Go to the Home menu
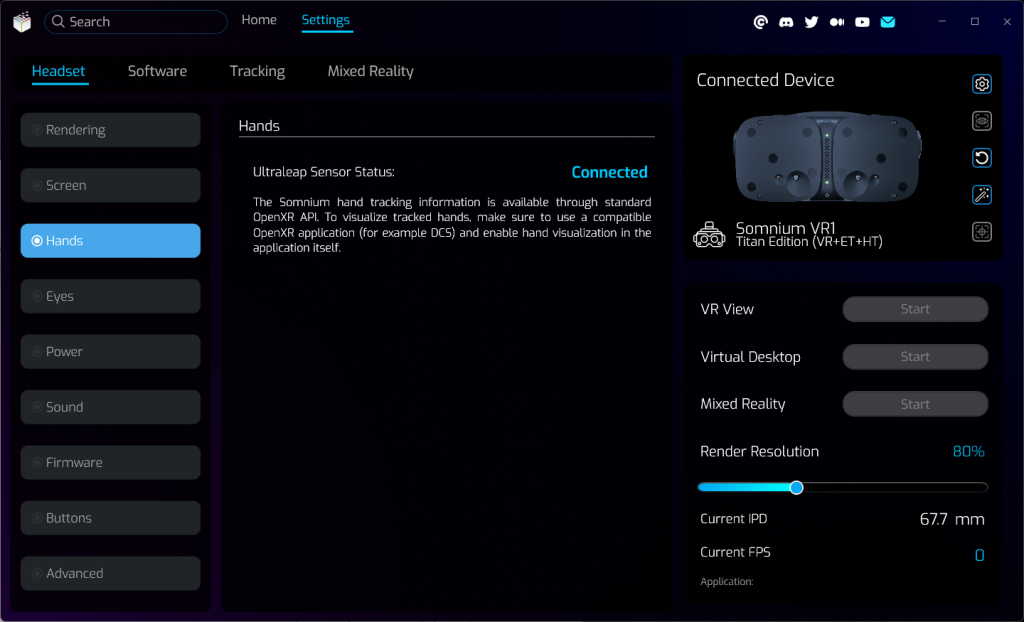This screenshot has height=622, width=1024. pyautogui.click(x=259, y=20)
